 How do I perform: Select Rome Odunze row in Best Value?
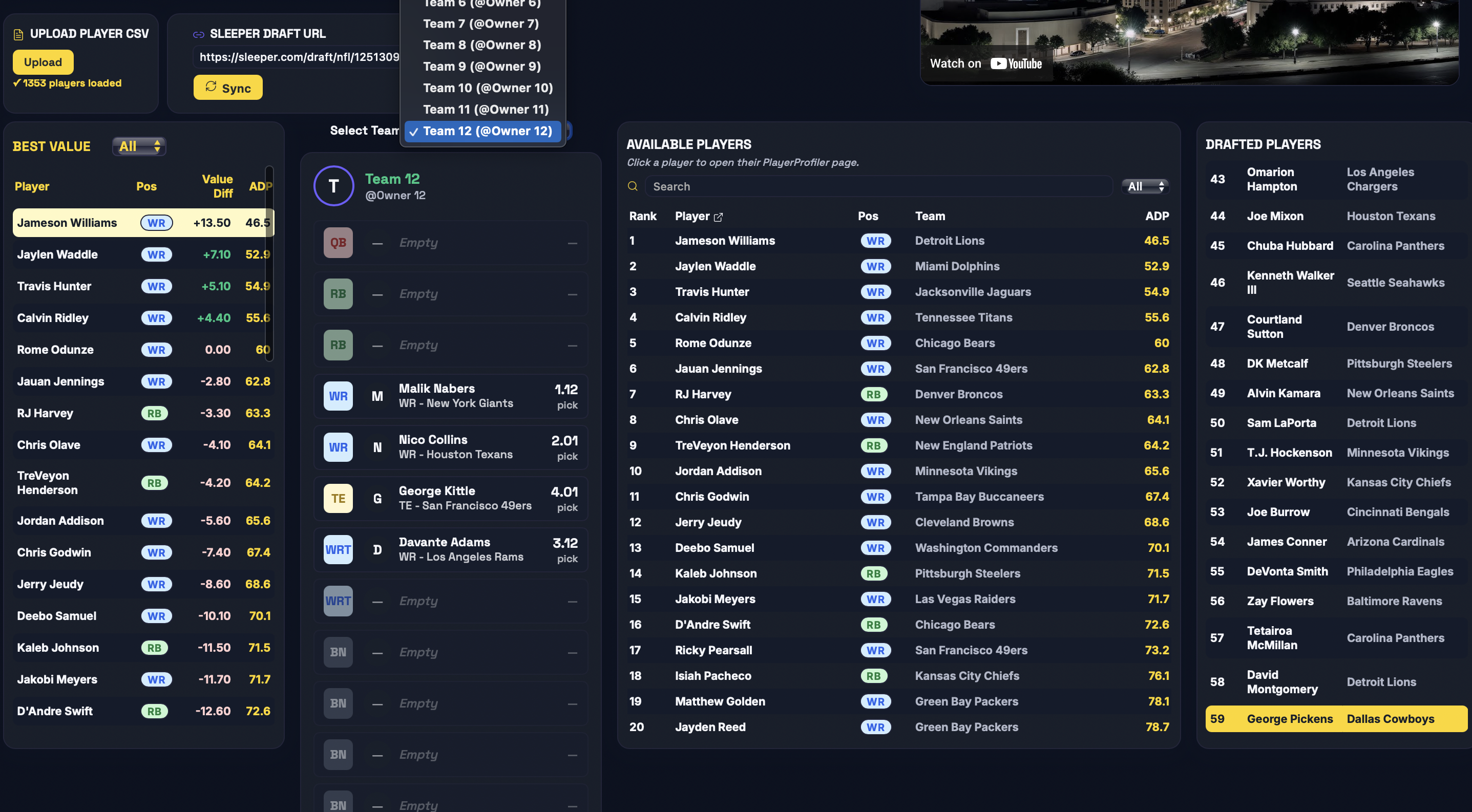point(143,350)
